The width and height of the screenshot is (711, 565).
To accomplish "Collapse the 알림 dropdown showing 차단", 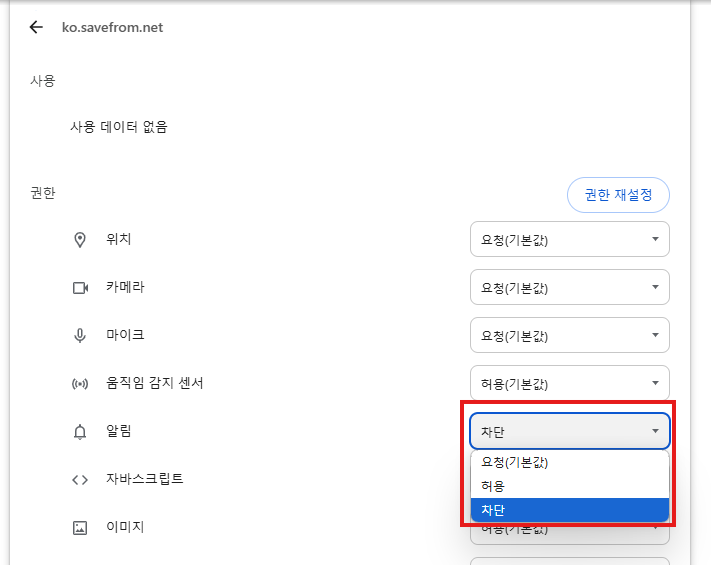I will click(x=569, y=432).
